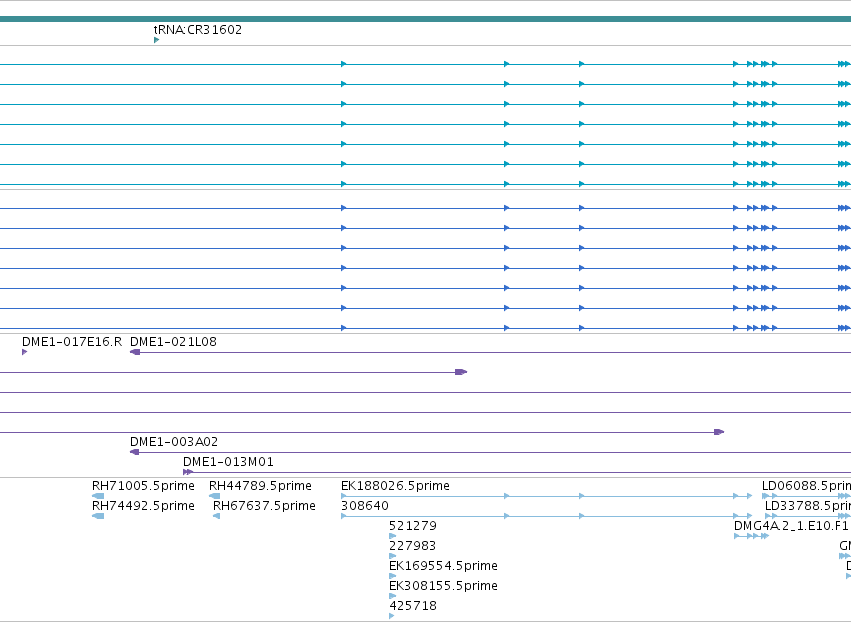Select the tRNA:CR31602 gene label
The image size is (851, 622).
pos(198,29)
